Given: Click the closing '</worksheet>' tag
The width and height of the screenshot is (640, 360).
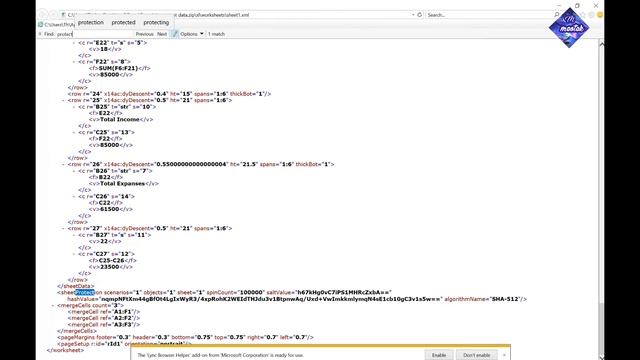Looking at the screenshot, I should (x=65, y=350).
